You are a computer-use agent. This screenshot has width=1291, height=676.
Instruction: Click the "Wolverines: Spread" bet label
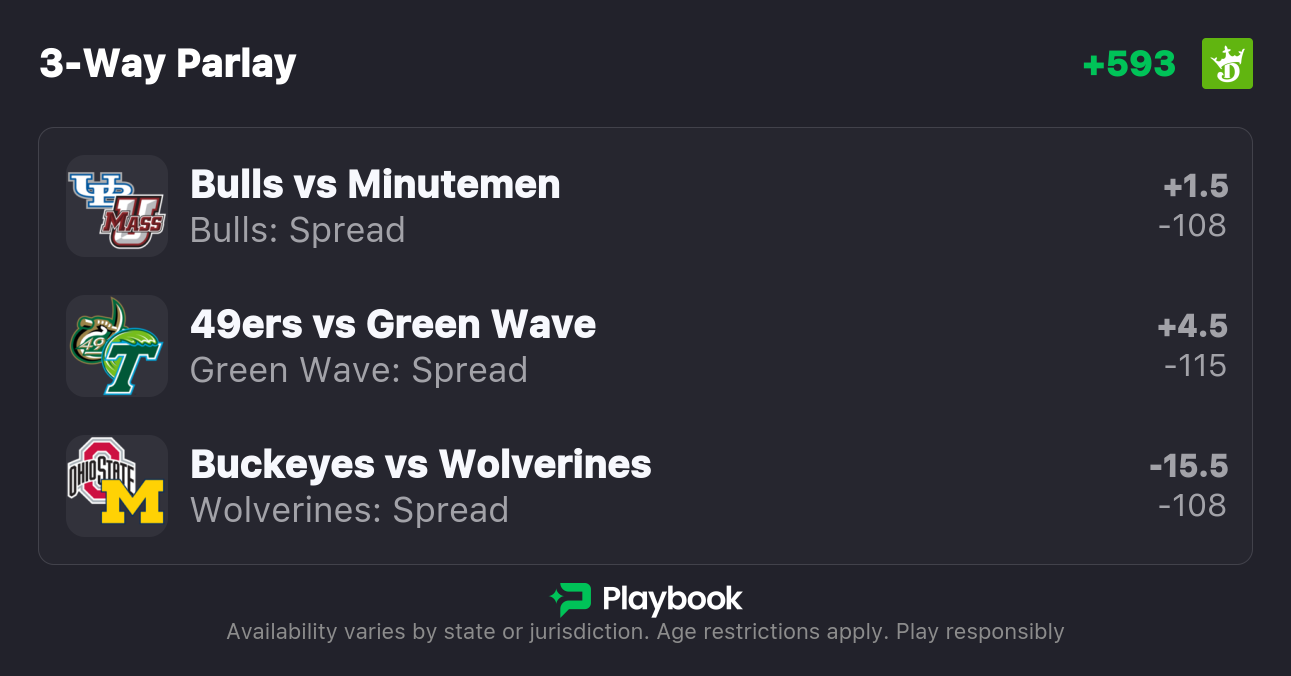tap(350, 510)
